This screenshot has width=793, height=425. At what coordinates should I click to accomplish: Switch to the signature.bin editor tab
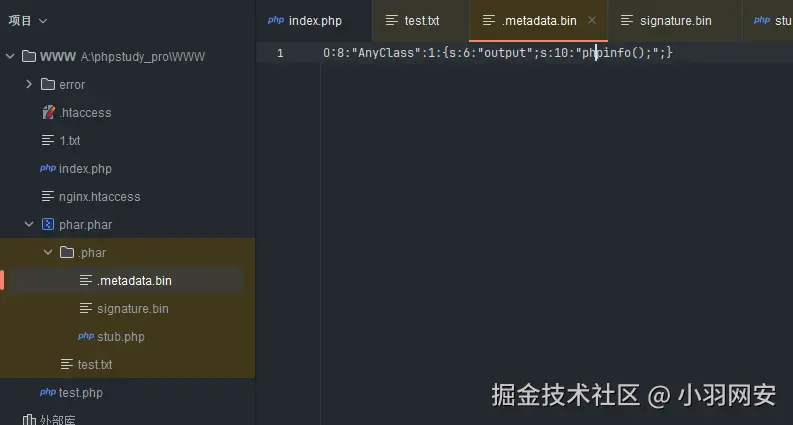click(675, 21)
